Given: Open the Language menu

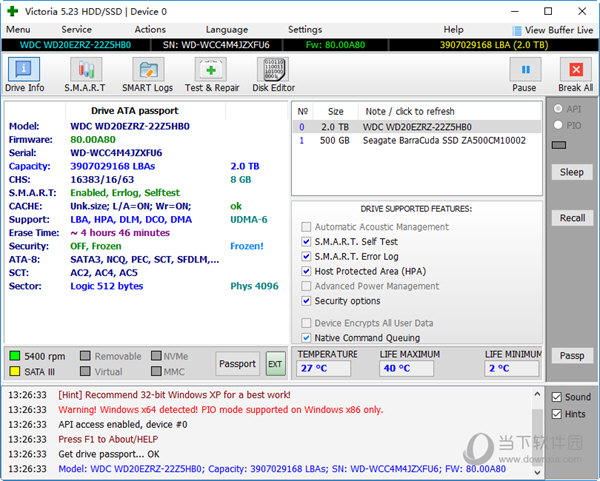Looking at the screenshot, I should tap(226, 30).
